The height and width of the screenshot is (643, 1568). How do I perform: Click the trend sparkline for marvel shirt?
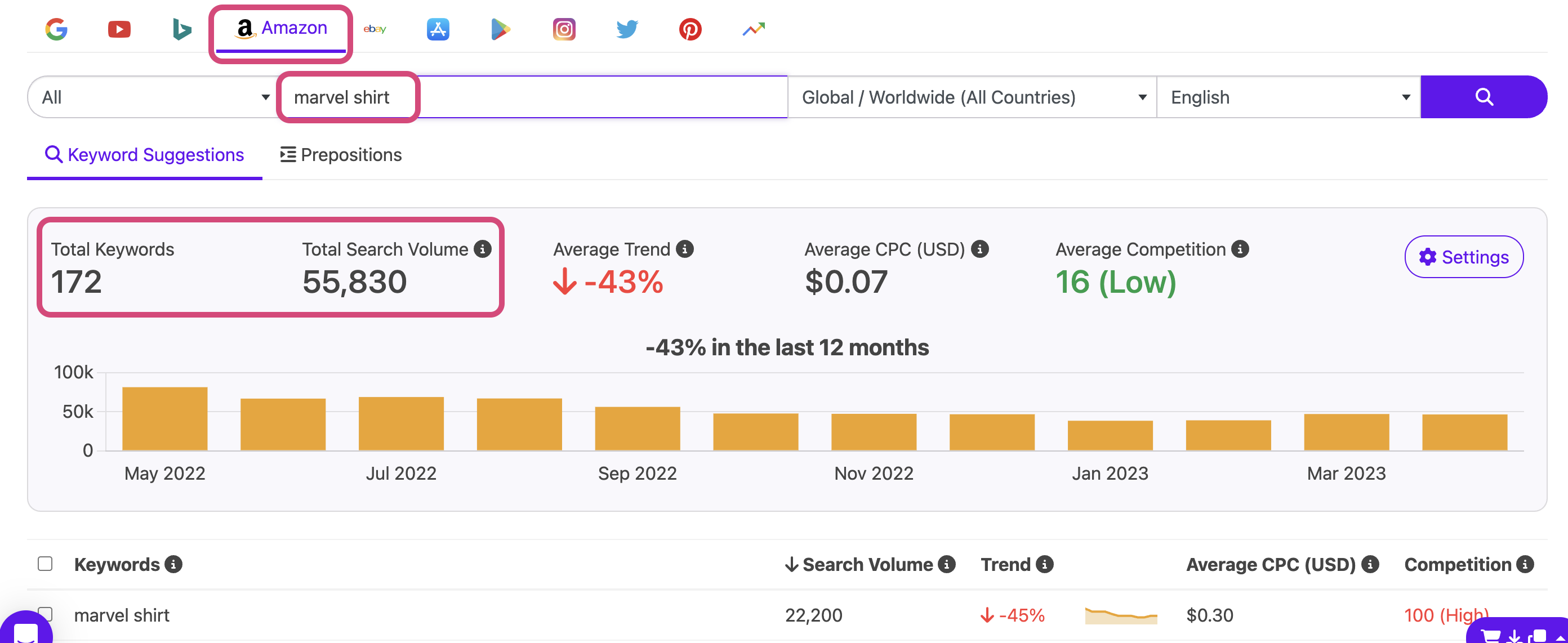[1121, 615]
